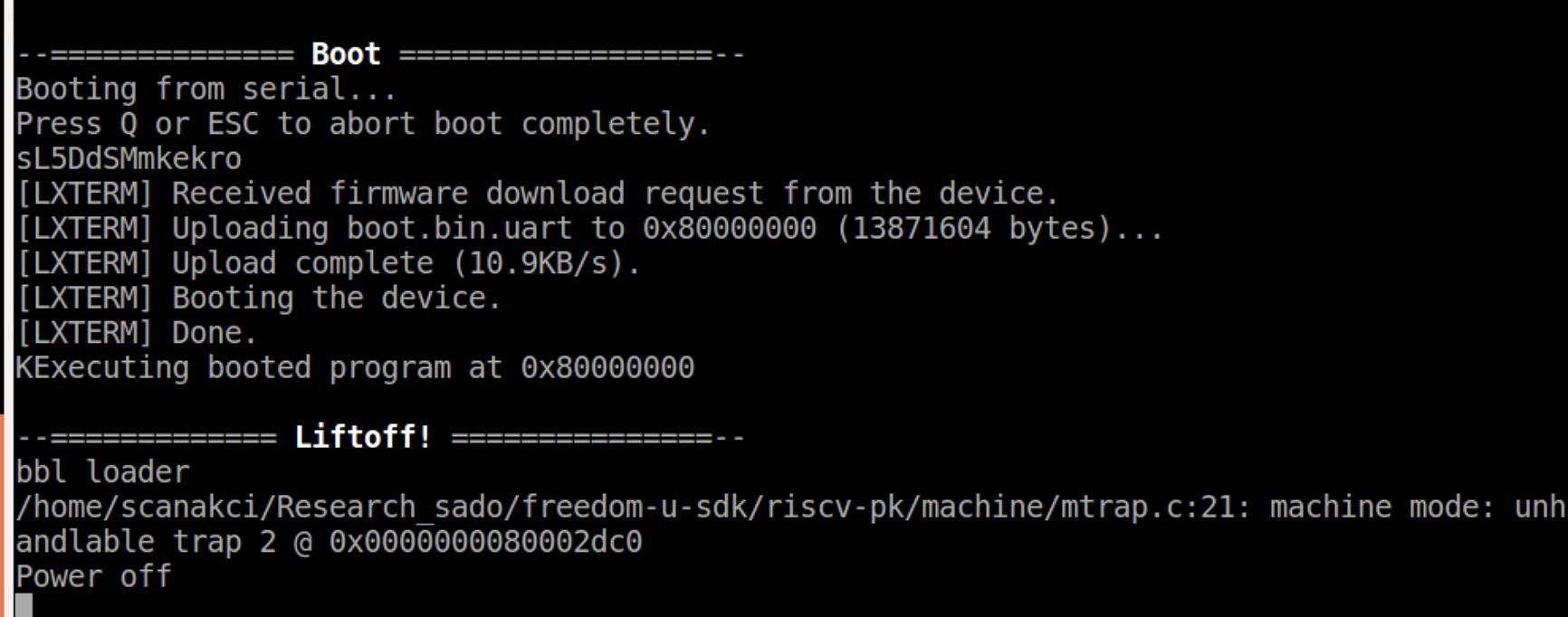Image resolution: width=1568 pixels, height=617 pixels.
Task: Click the terminal cursor block
Action: pos(24,605)
